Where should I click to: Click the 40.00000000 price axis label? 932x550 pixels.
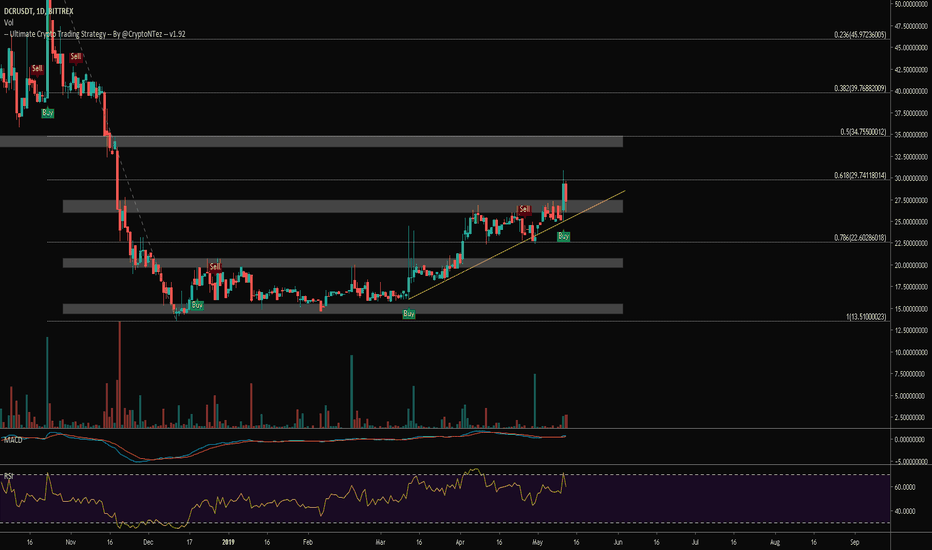(911, 92)
